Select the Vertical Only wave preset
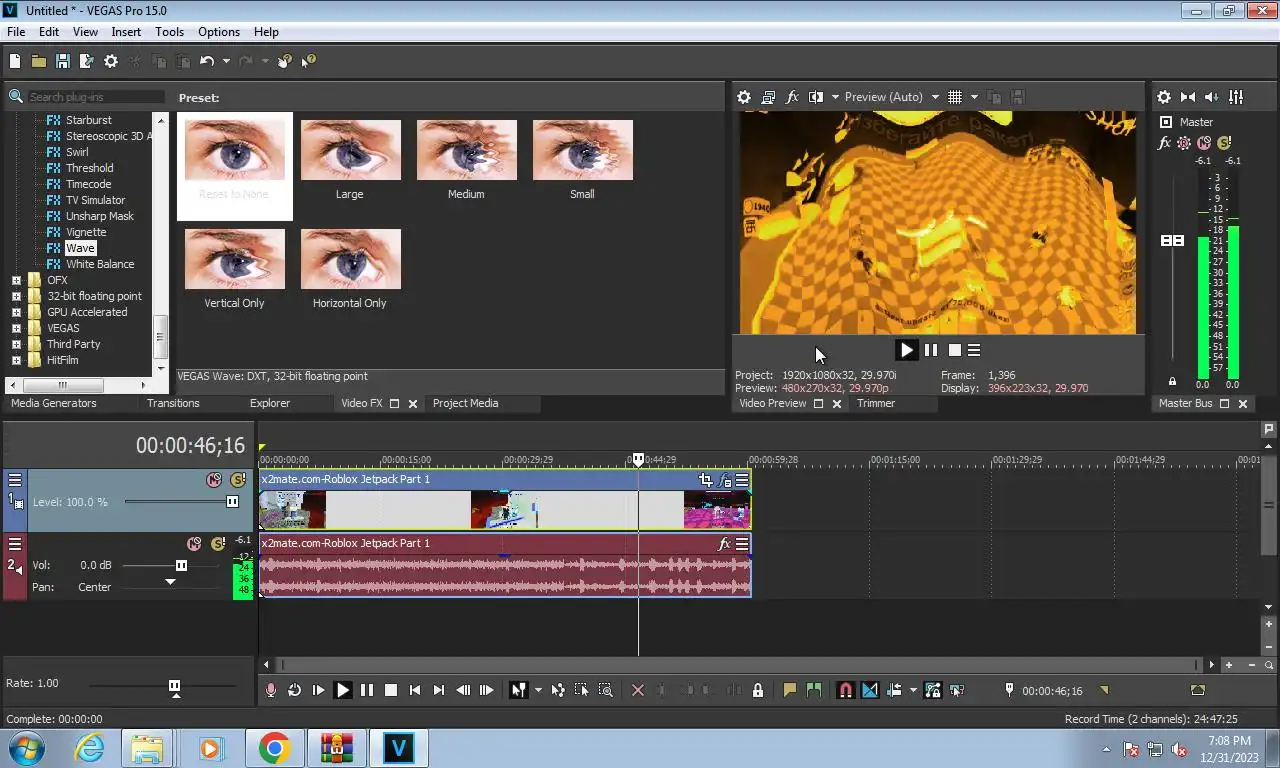Viewport: 1280px width, 768px height. (x=234, y=268)
